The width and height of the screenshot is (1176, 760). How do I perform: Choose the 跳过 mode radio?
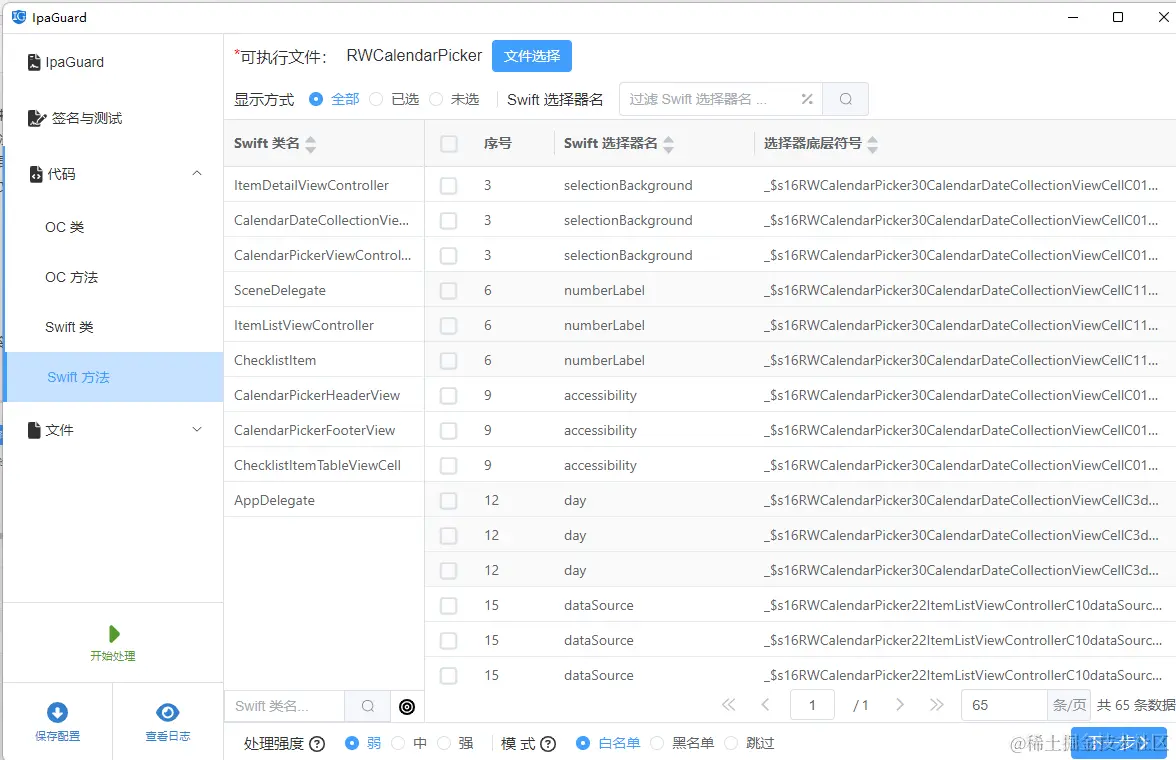click(731, 743)
